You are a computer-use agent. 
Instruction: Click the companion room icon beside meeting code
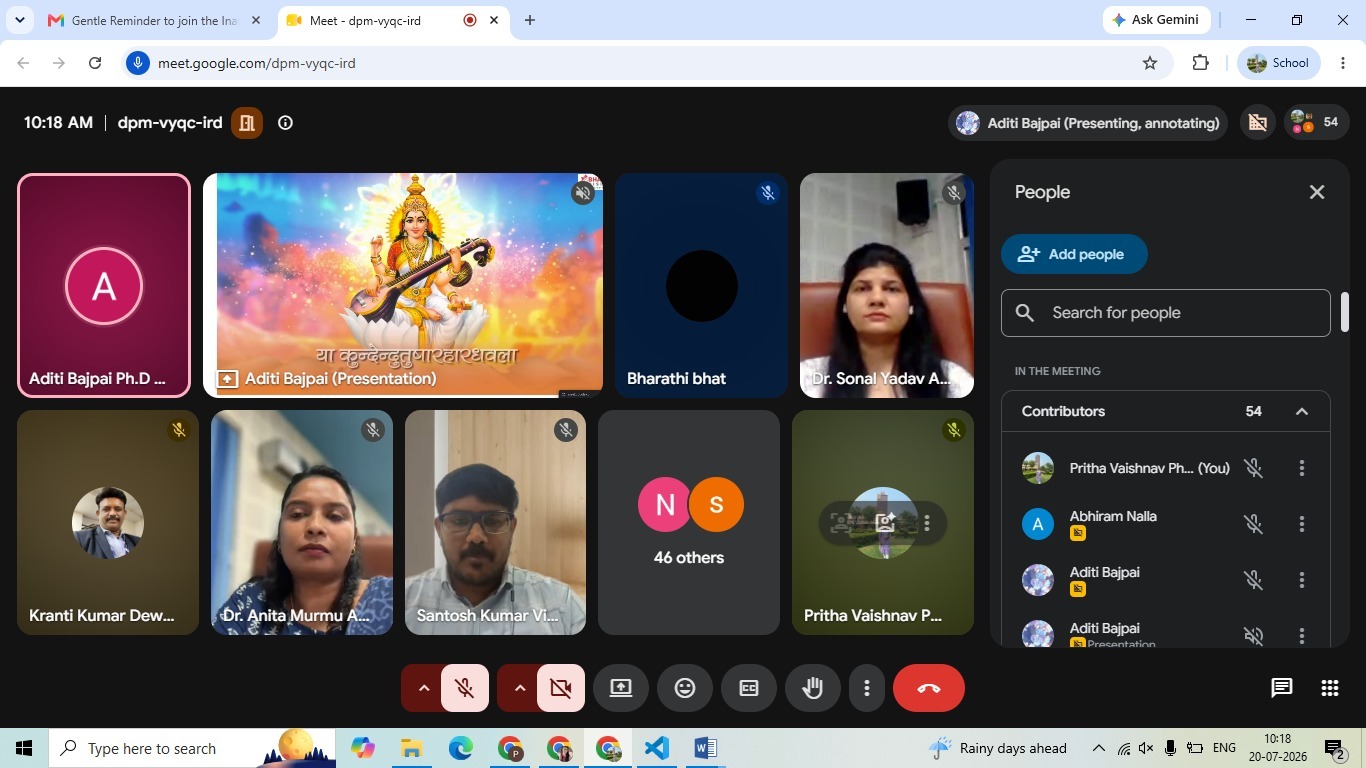click(247, 123)
